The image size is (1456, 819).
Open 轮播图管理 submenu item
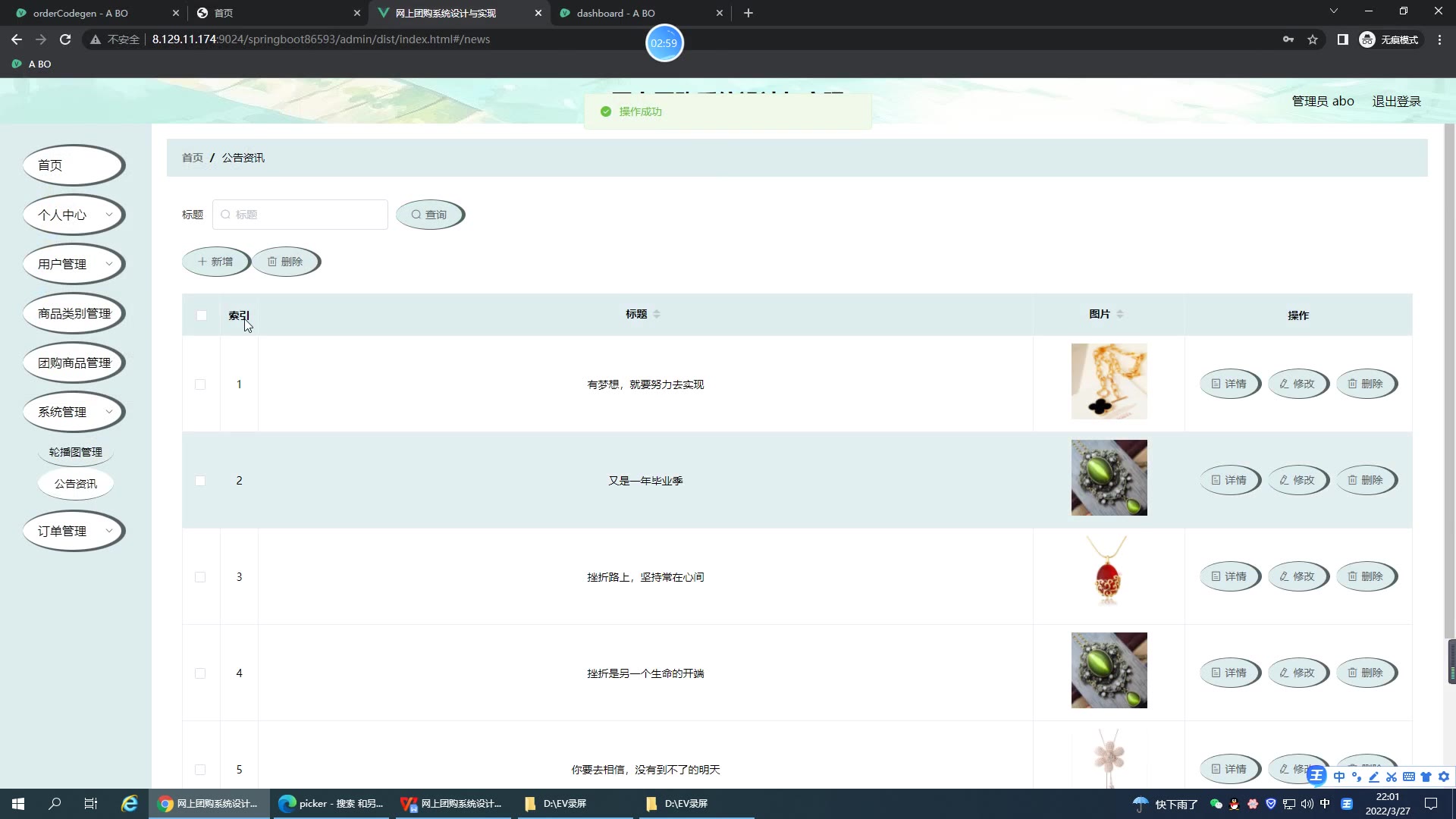point(75,452)
